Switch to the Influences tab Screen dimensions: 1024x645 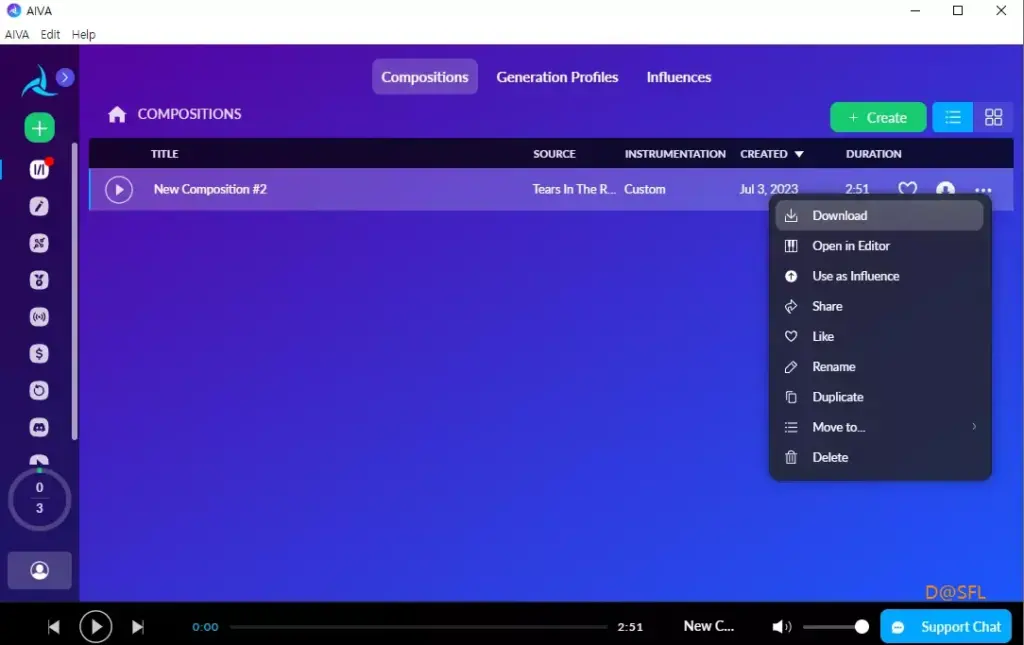click(679, 77)
